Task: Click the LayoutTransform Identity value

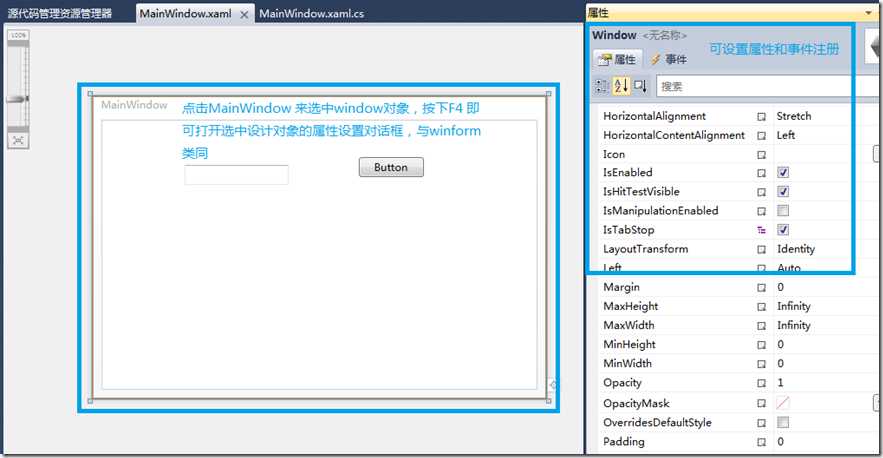Action: coord(796,249)
